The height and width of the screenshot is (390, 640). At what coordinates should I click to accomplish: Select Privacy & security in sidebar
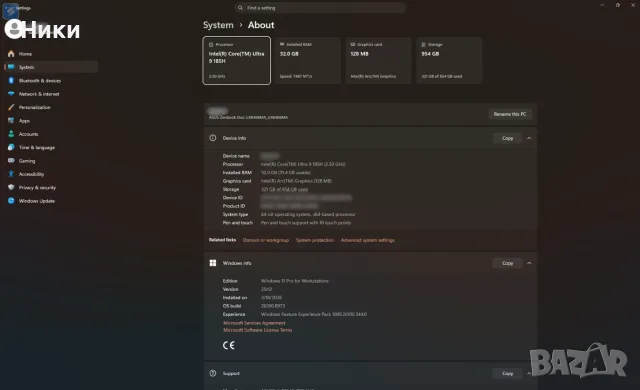tap(37, 188)
